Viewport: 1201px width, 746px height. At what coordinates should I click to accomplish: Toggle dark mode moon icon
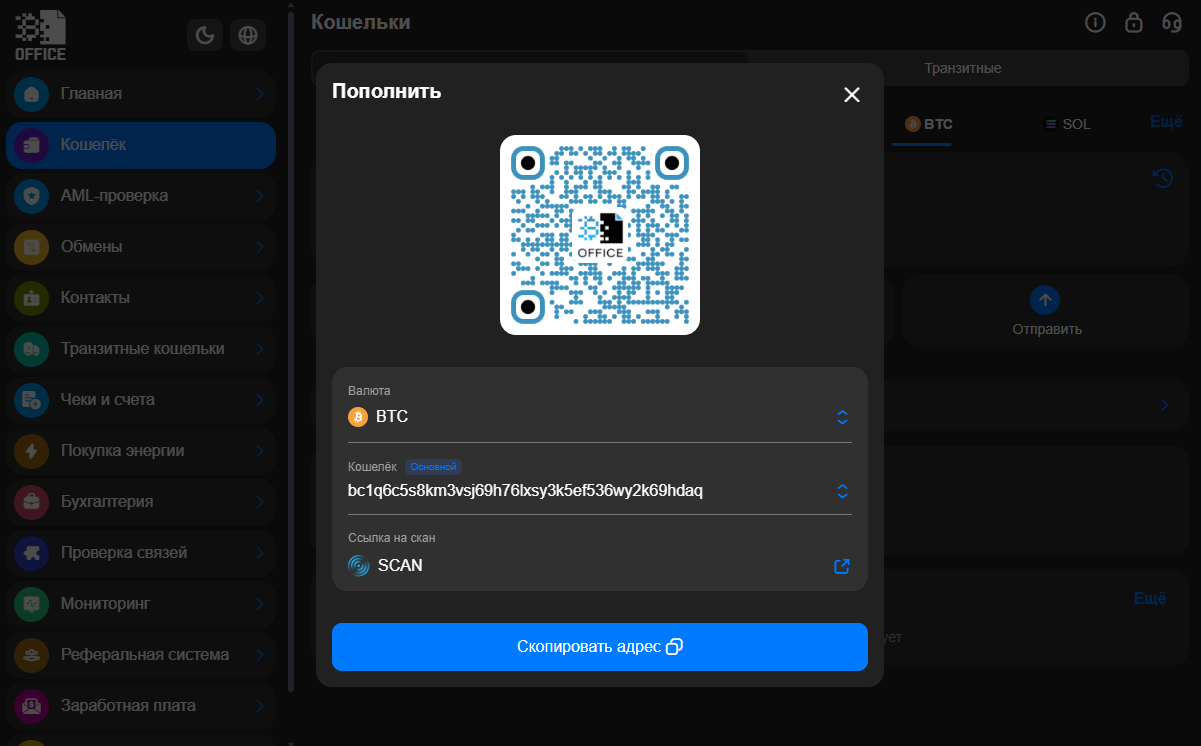pos(205,36)
